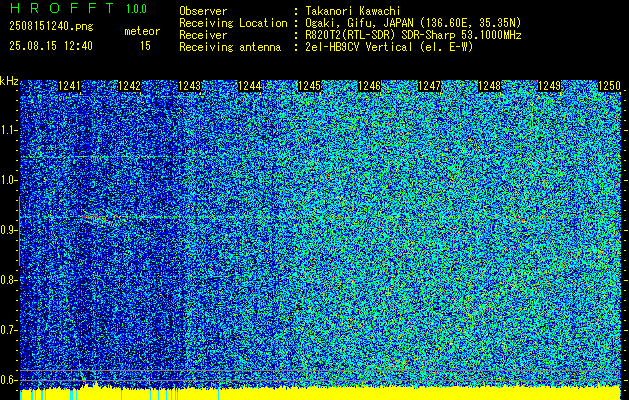Click the kHz axis unit label
This screenshot has height=400, width=629.
pyautogui.click(x=9, y=81)
